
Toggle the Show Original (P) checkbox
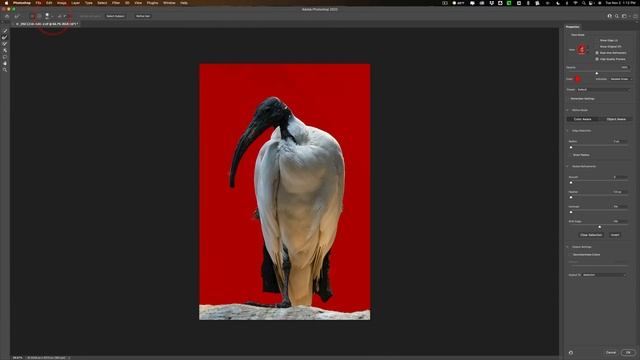(597, 47)
